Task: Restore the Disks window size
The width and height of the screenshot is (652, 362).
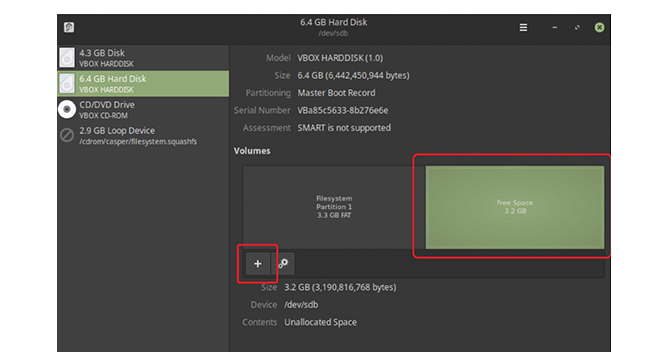Action: click(577, 27)
